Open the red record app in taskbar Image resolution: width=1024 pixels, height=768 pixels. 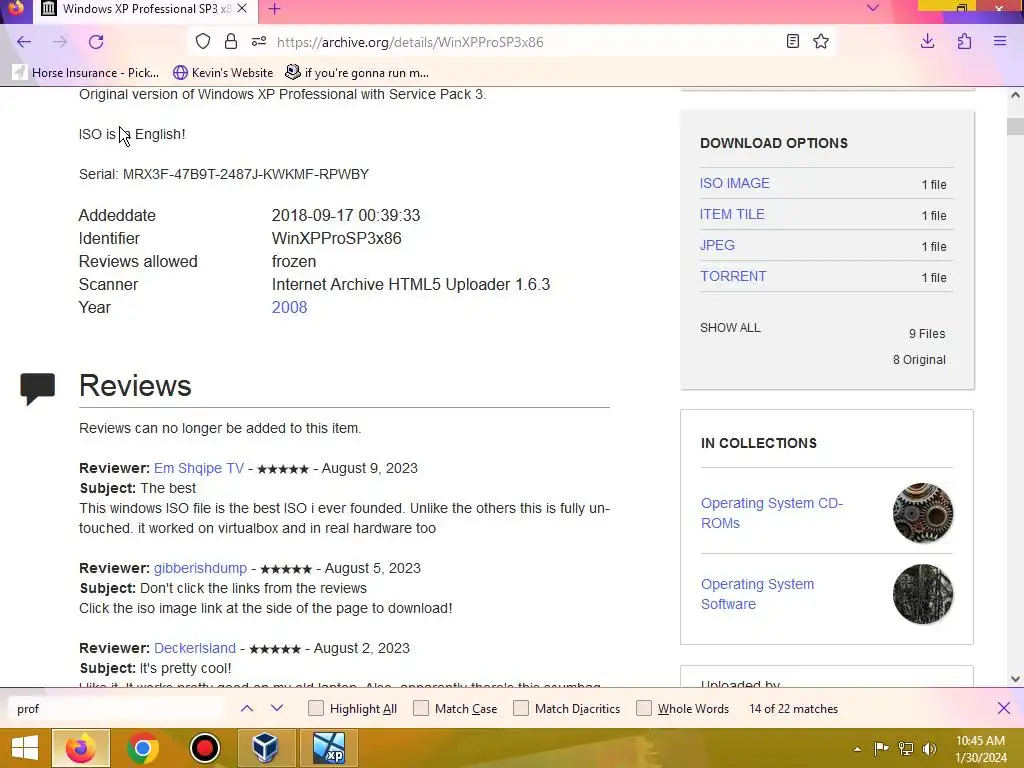205,748
